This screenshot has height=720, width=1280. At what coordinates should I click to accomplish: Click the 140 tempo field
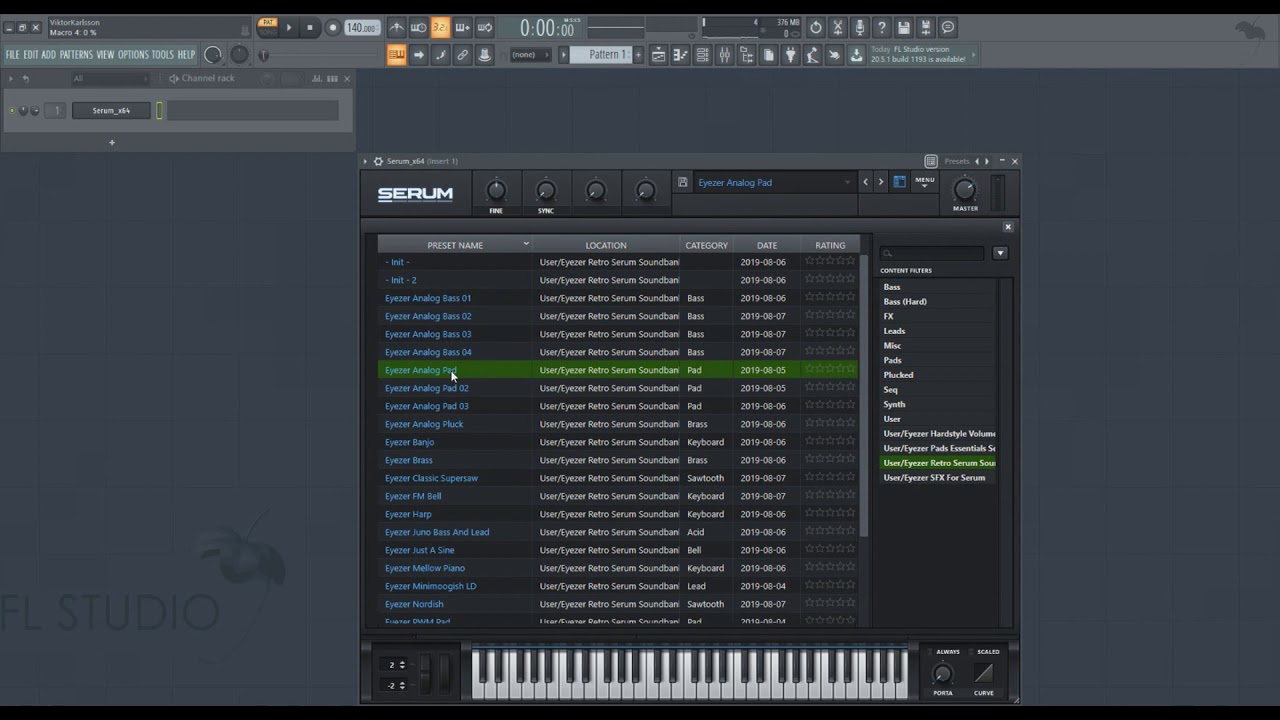coord(361,28)
